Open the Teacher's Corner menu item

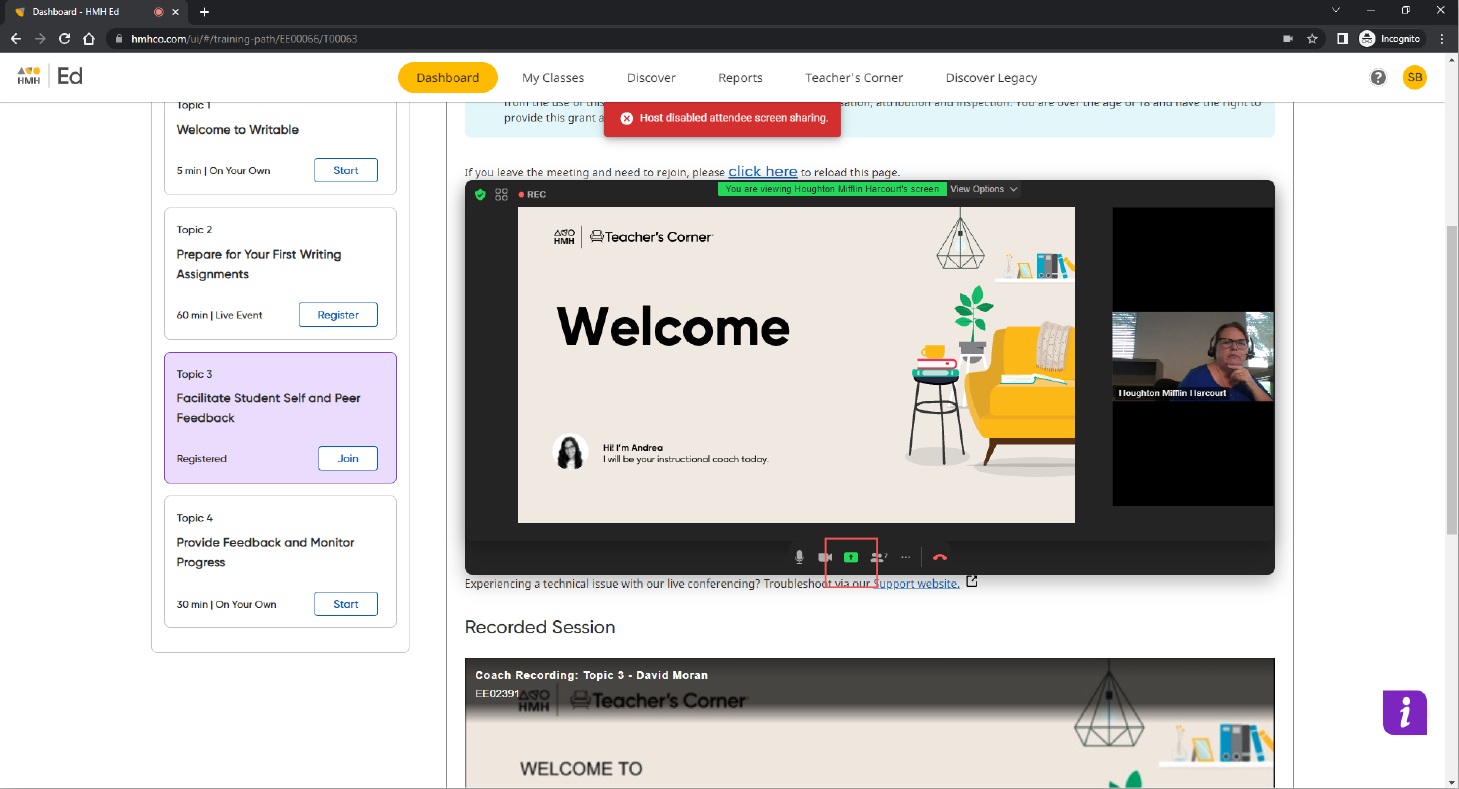pyautogui.click(x=853, y=77)
